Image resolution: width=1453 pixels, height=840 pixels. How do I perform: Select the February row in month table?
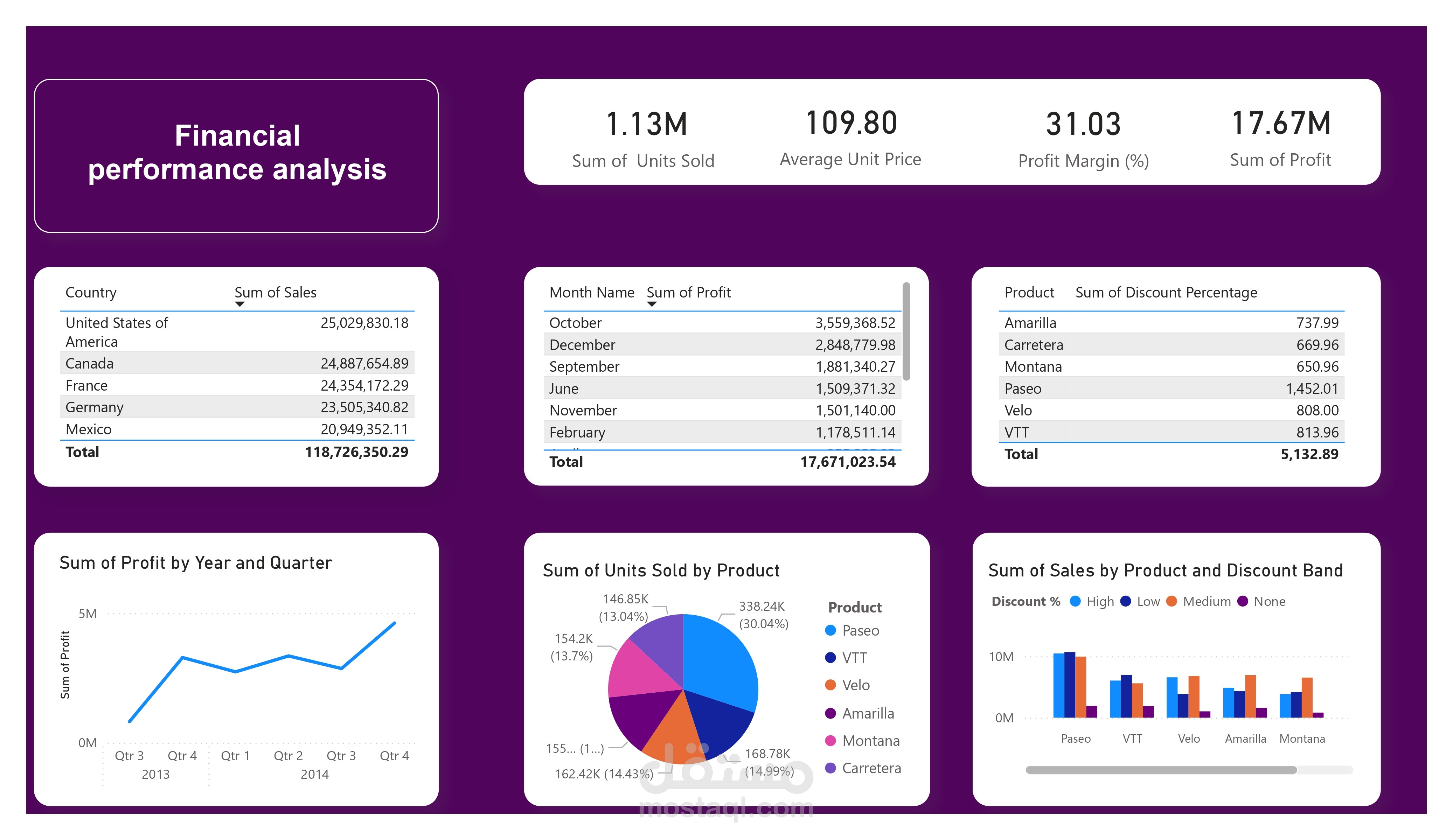click(722, 432)
